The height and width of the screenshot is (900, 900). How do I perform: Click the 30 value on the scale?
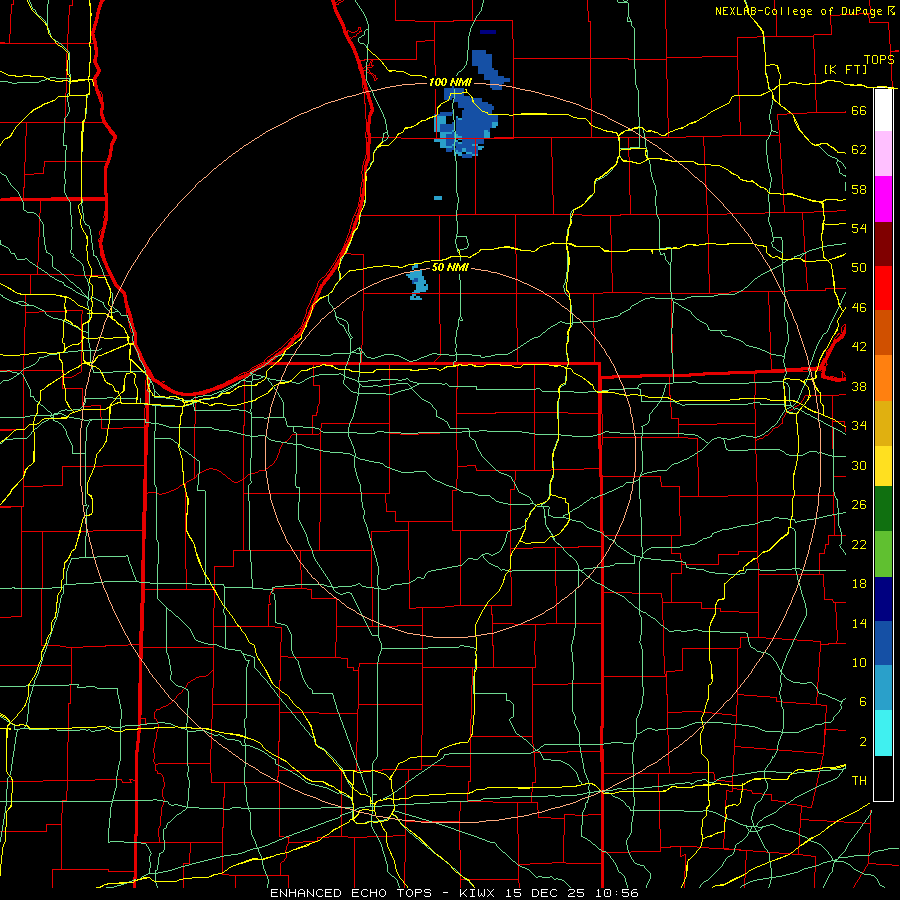click(859, 465)
